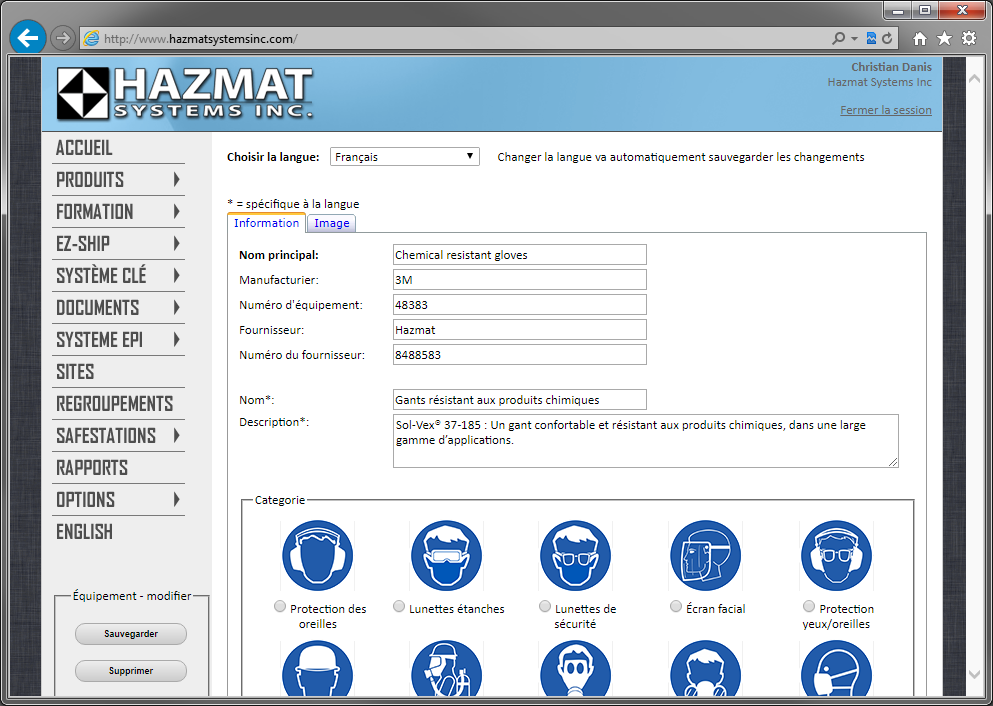Open the RAPPORTS menu item
This screenshot has width=993, height=706.
tap(92, 468)
